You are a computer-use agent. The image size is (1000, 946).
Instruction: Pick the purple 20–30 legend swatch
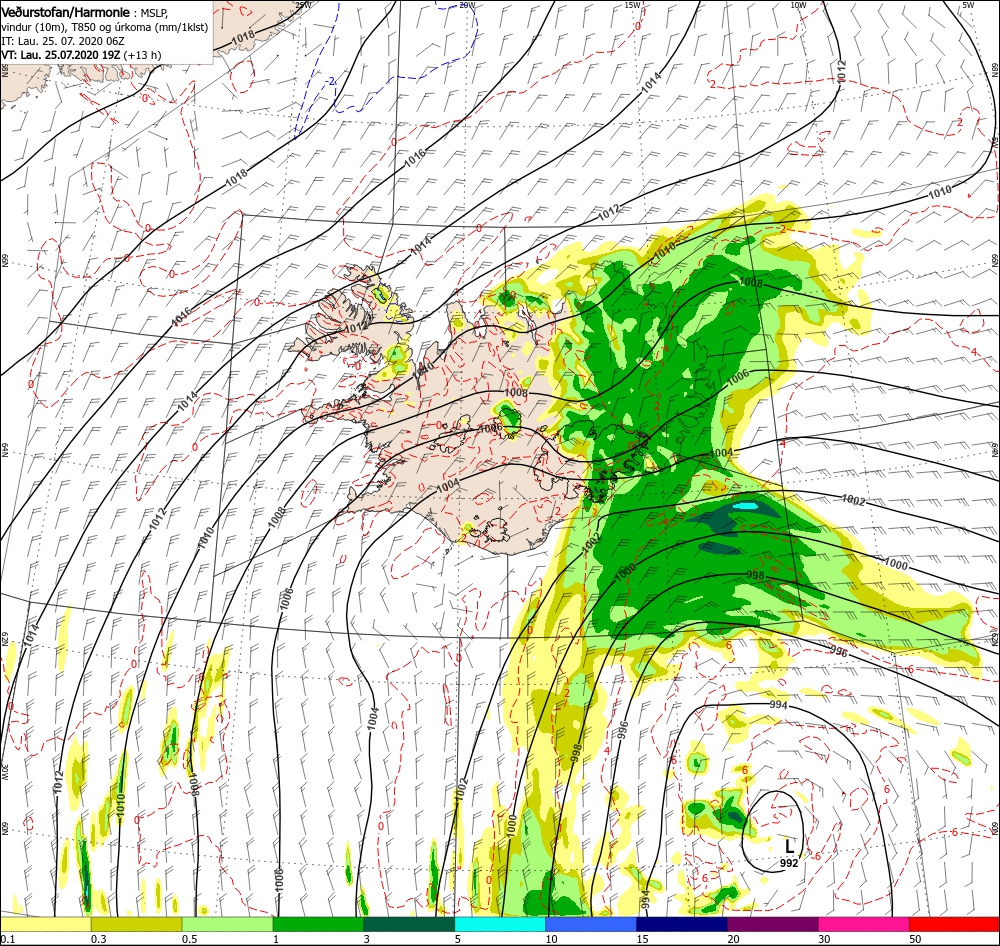point(772,924)
